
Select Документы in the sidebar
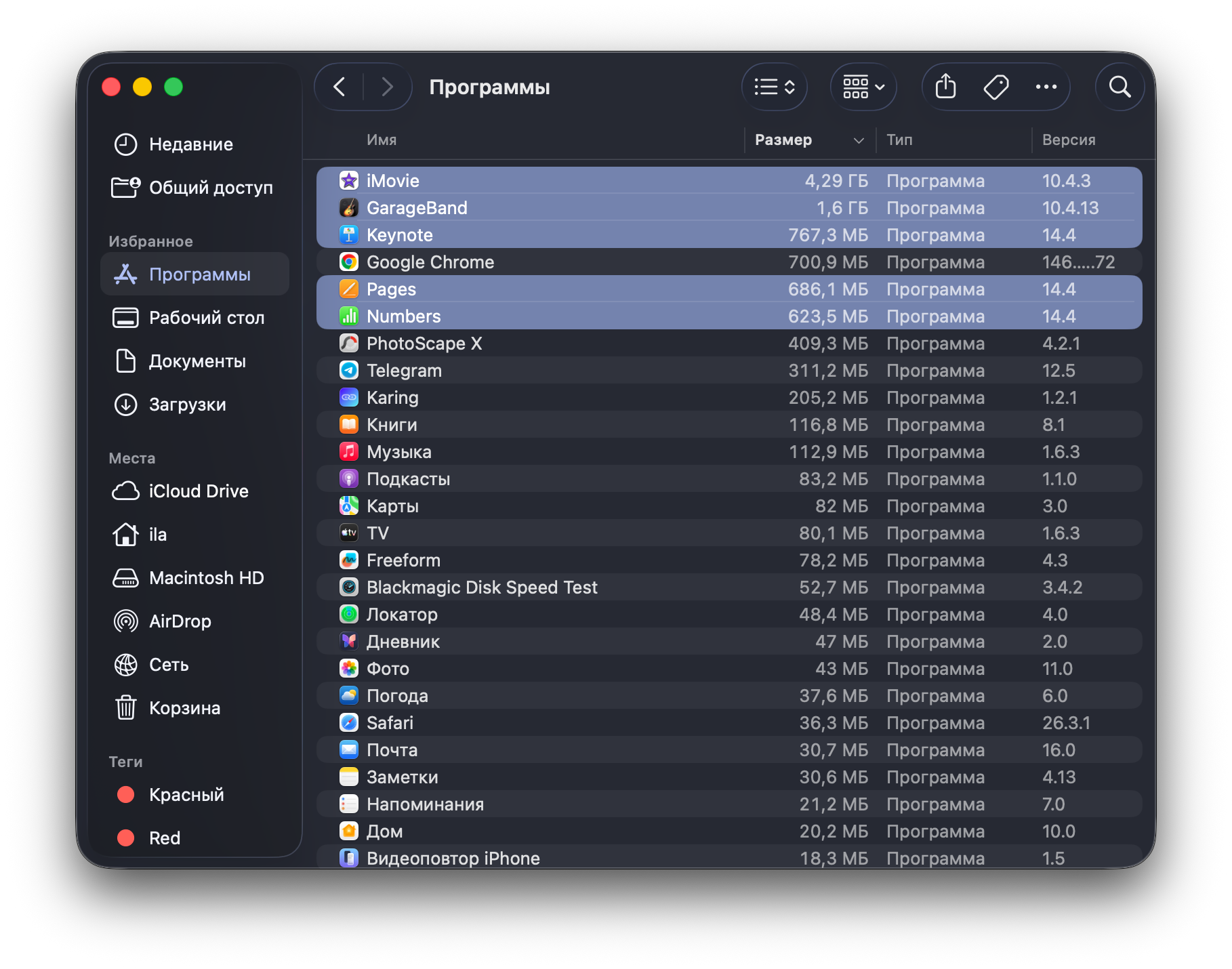click(x=197, y=361)
